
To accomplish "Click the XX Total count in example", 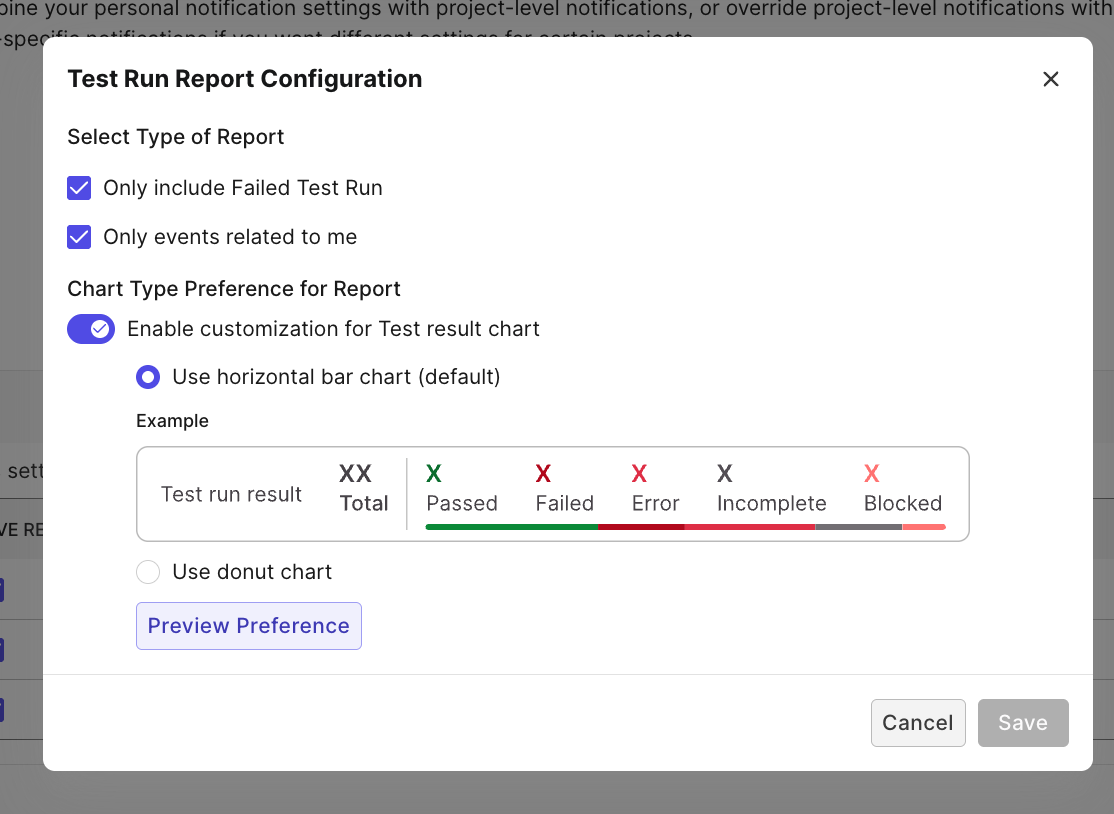I will tap(363, 488).
